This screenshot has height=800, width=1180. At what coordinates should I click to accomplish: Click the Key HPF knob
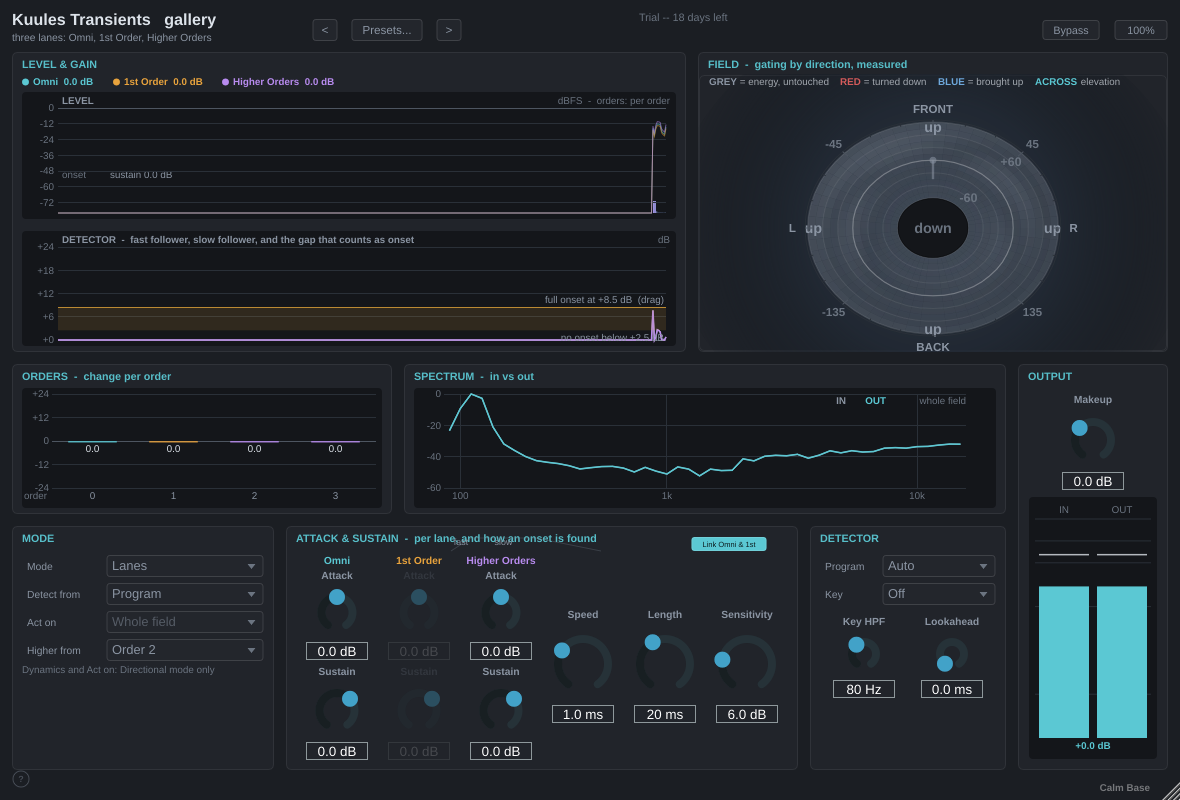(863, 653)
